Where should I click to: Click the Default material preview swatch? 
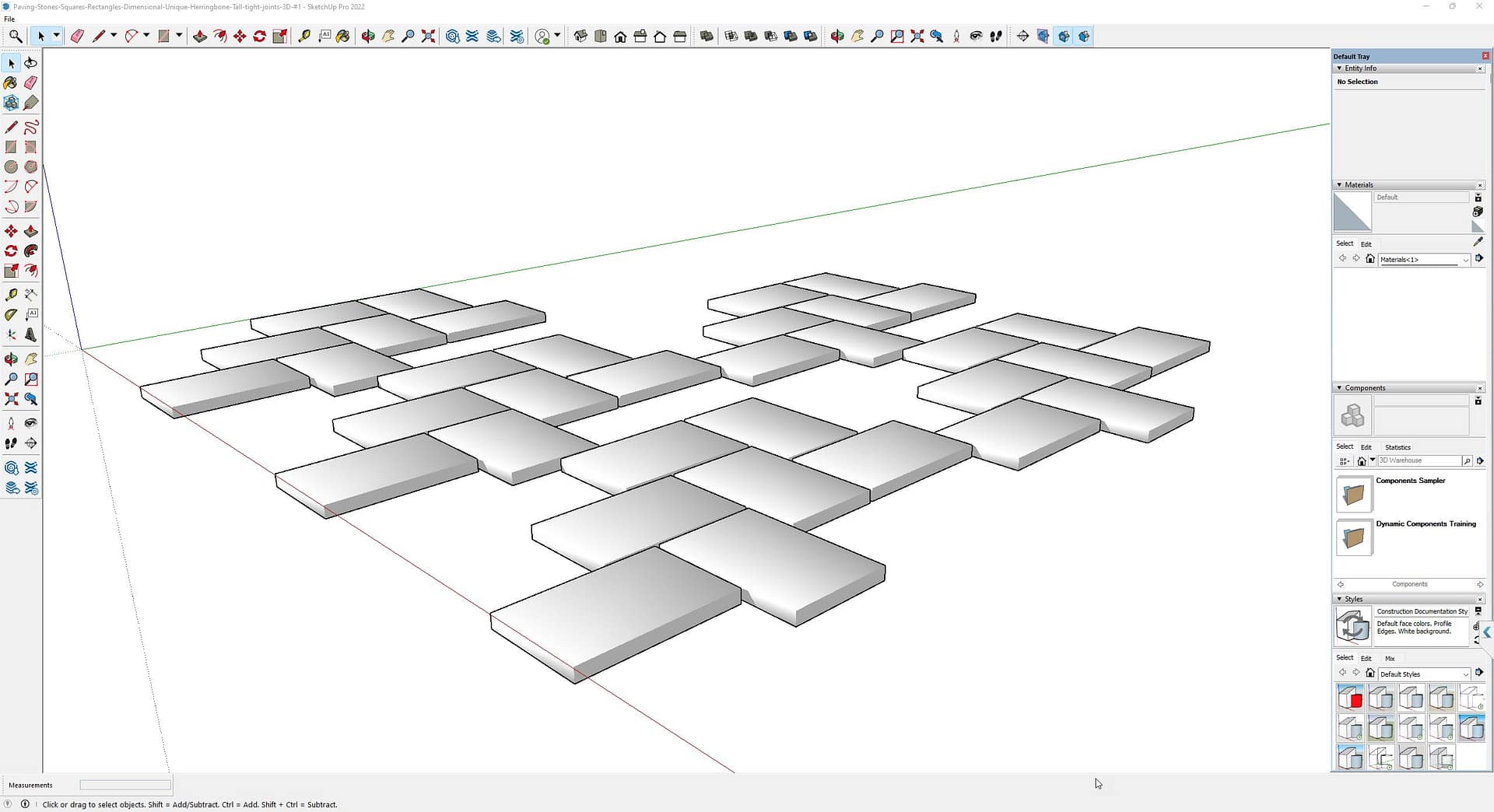(x=1352, y=212)
